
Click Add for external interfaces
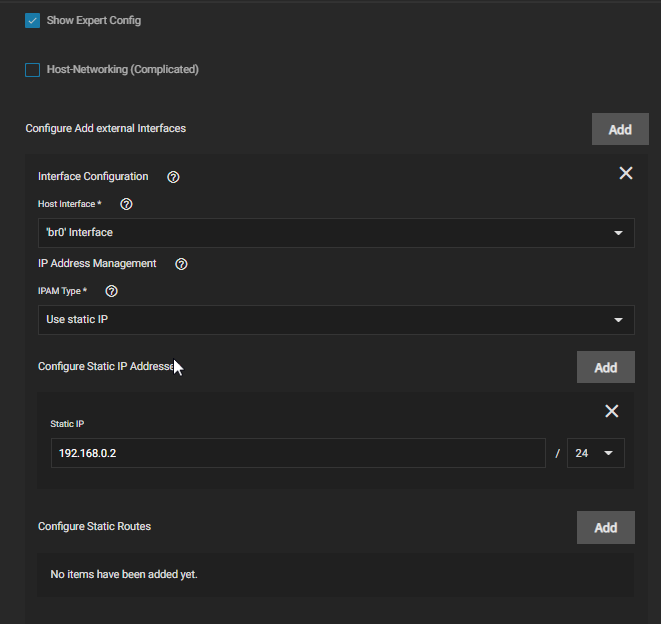(x=619, y=129)
